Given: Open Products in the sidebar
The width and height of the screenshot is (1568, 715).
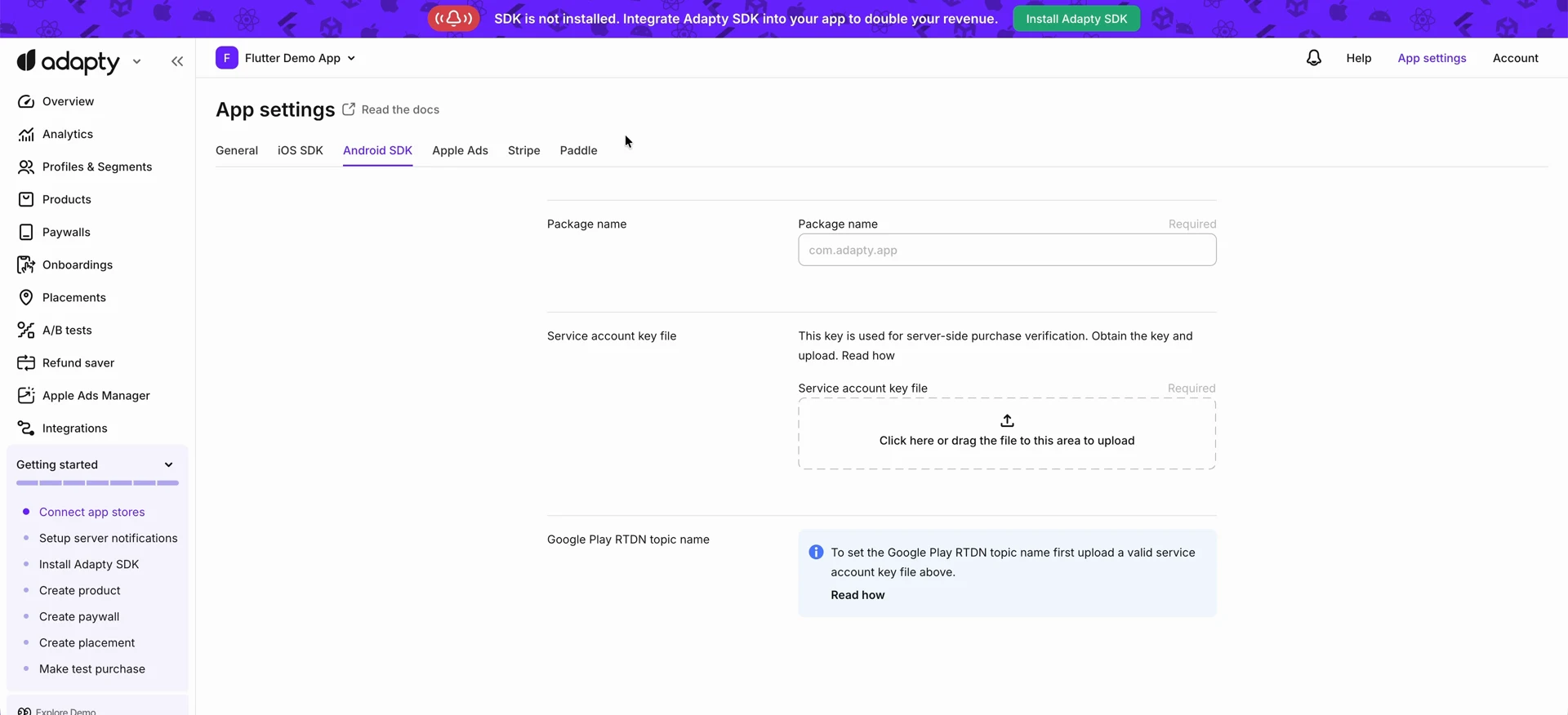Looking at the screenshot, I should (x=67, y=199).
